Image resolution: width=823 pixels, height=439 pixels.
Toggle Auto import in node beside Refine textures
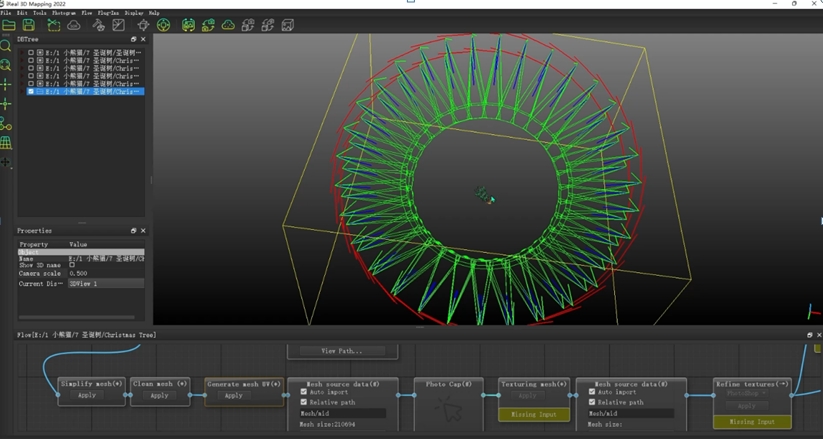(592, 392)
